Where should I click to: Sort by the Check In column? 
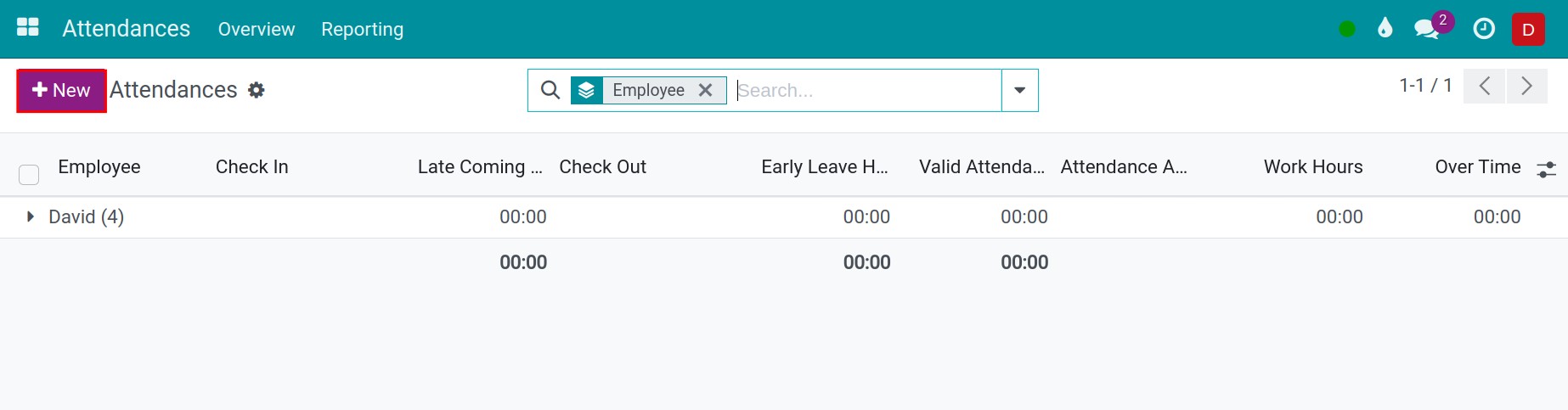pos(252,167)
